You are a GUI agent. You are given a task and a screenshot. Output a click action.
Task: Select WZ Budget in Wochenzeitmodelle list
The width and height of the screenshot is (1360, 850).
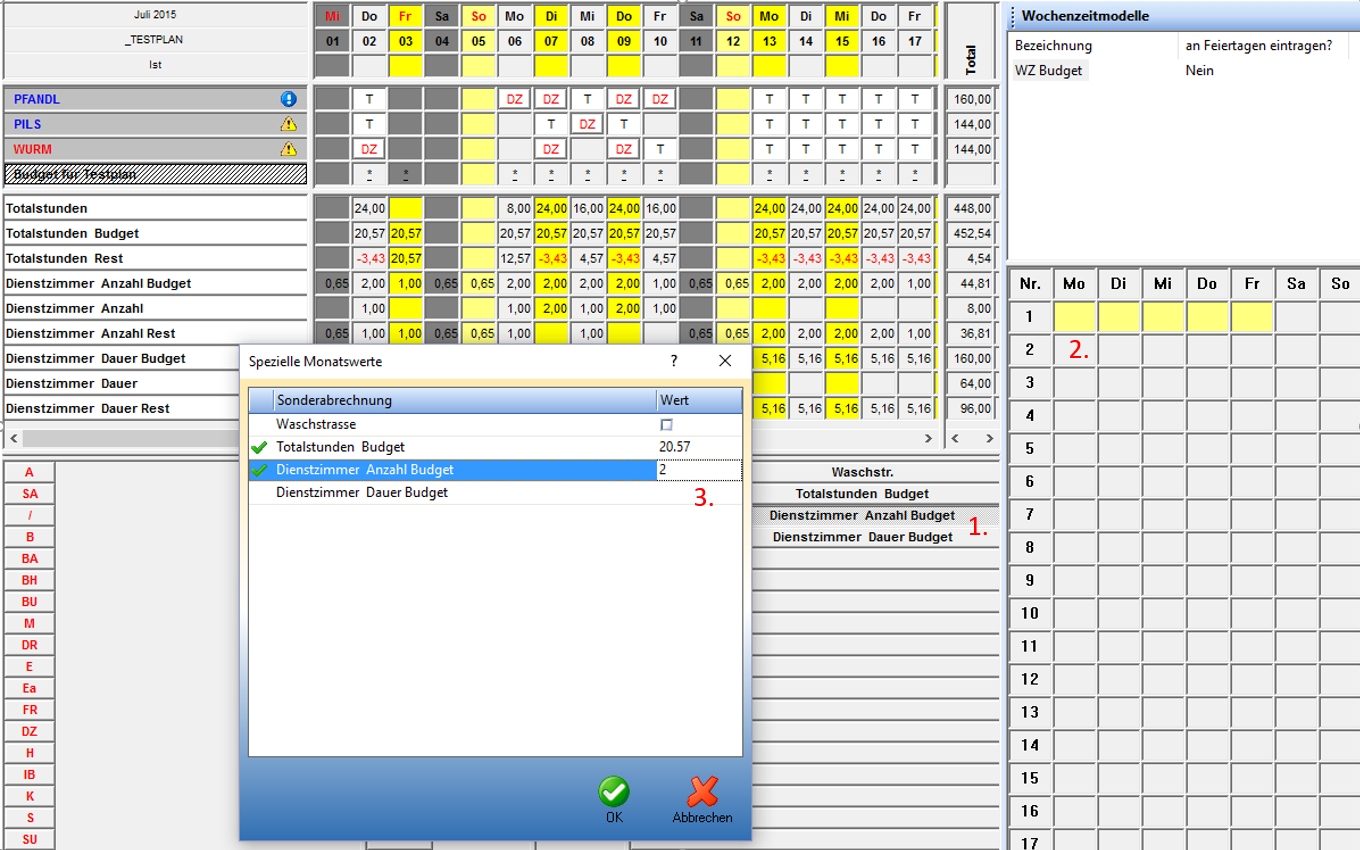click(1048, 71)
